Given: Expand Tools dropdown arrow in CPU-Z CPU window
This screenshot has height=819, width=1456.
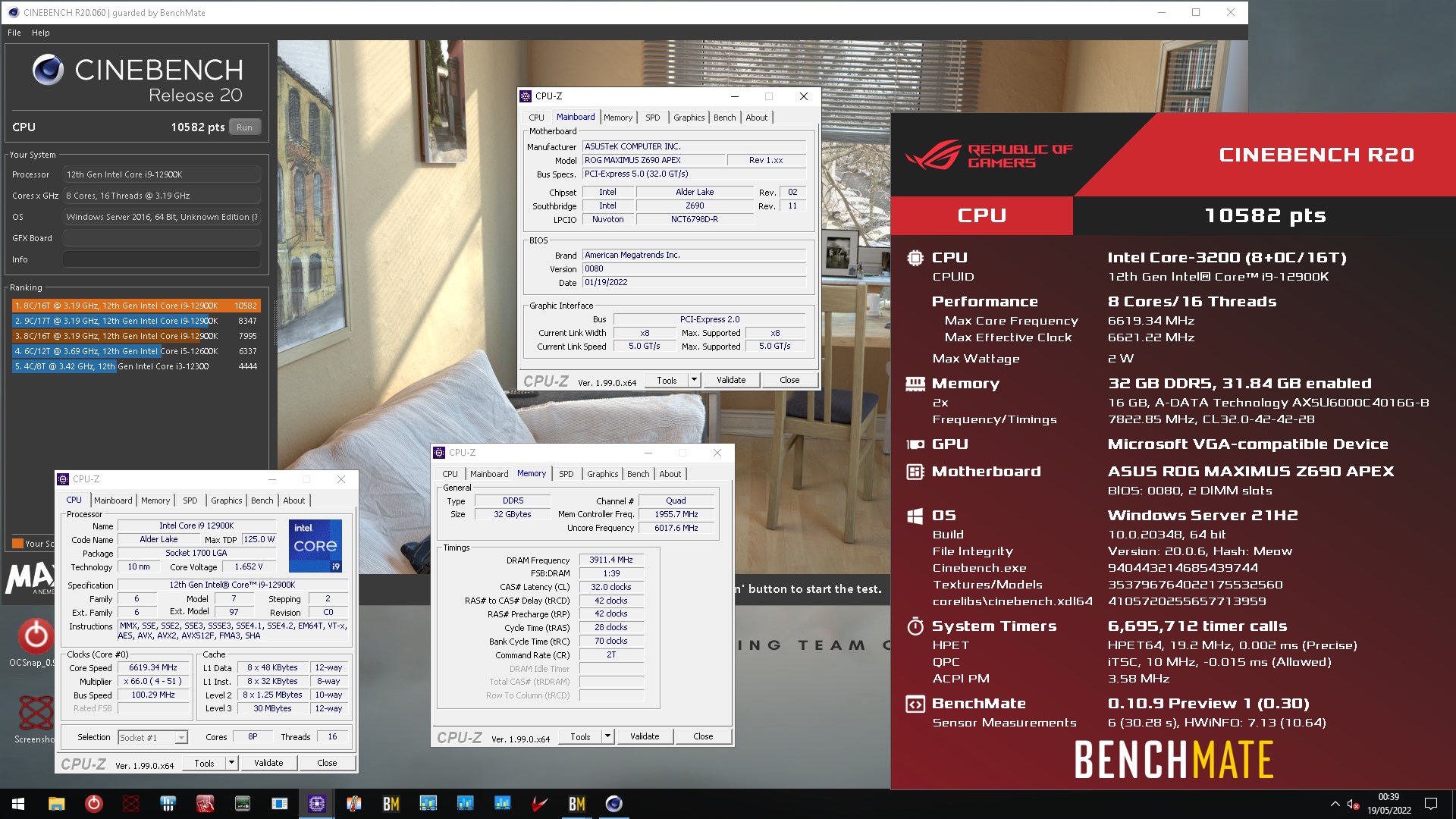Looking at the screenshot, I should click(231, 763).
